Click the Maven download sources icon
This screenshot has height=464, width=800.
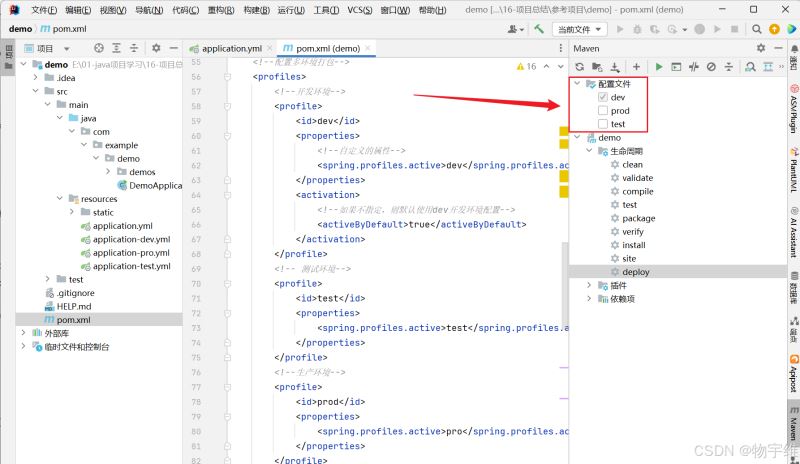point(615,67)
